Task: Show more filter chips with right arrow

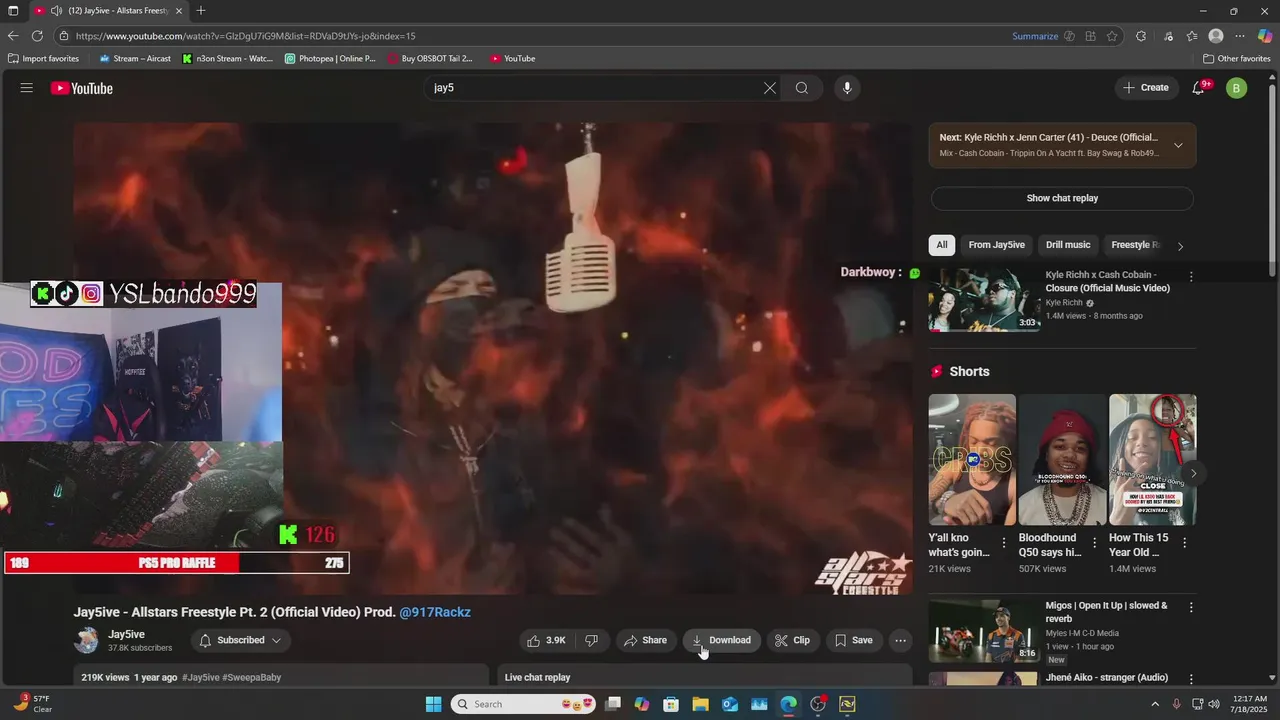Action: [1180, 246]
